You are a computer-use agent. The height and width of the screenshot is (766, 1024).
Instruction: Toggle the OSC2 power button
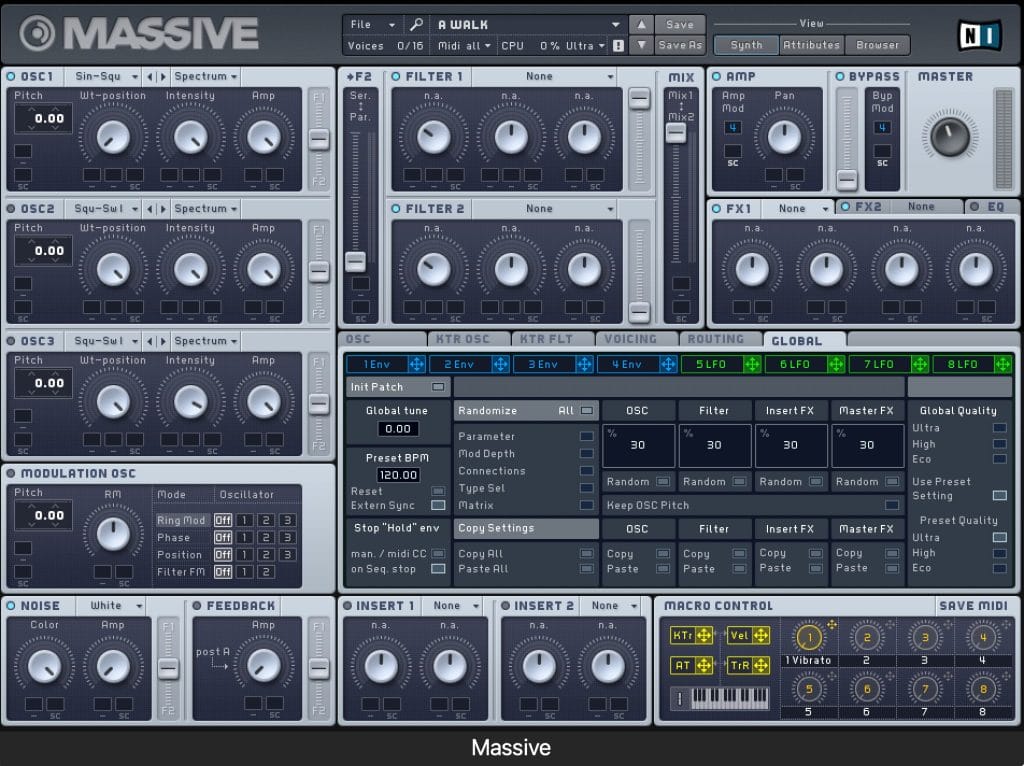click(x=11, y=209)
